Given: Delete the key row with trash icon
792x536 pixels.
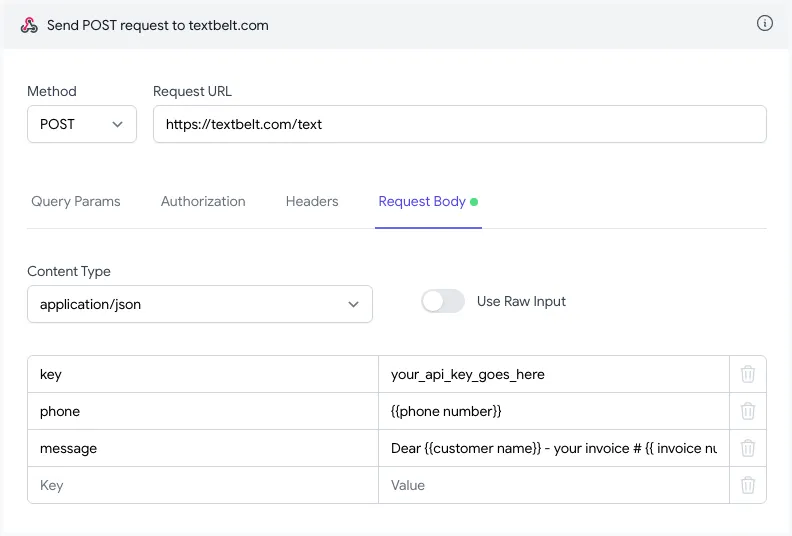Looking at the screenshot, I should pos(747,374).
